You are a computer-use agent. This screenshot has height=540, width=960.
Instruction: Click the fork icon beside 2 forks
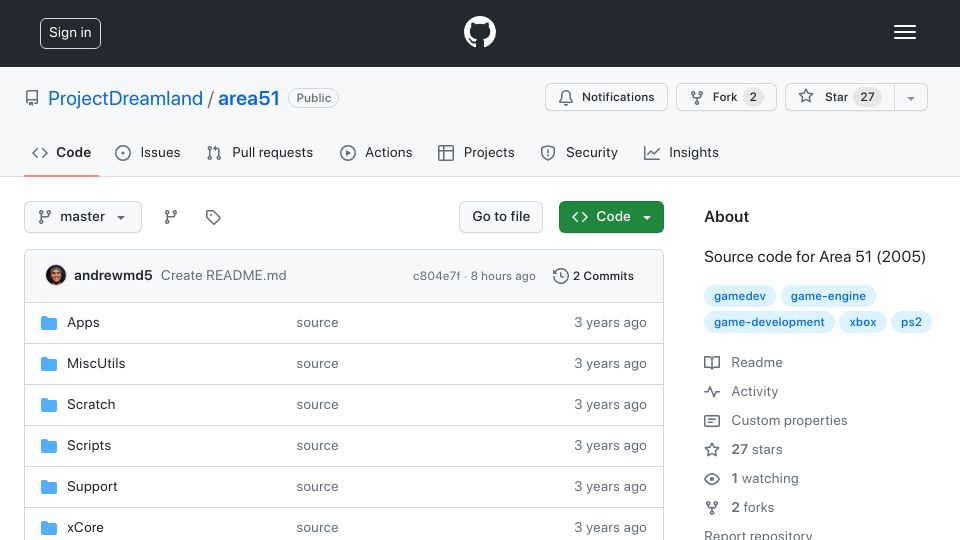click(x=712, y=508)
